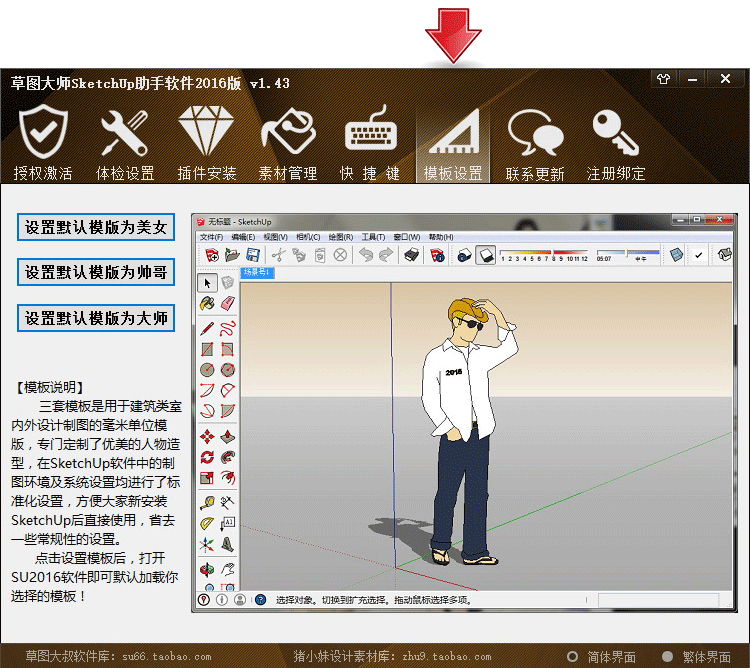Open 相机(C) menu in SketchUp preview
750x668 pixels.
tap(308, 237)
